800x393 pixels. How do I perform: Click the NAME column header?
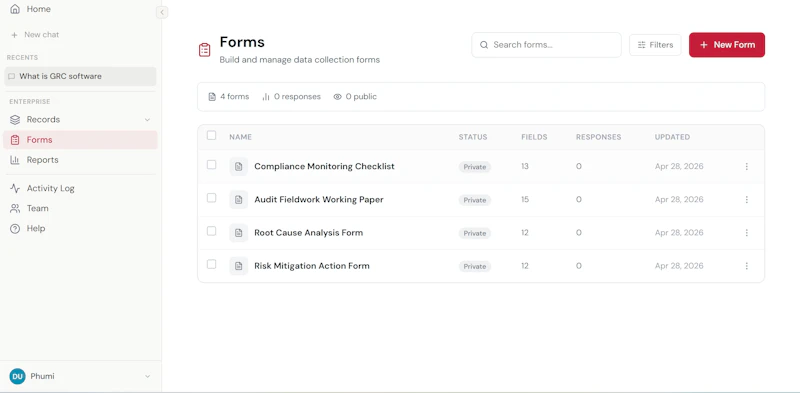[x=240, y=137]
